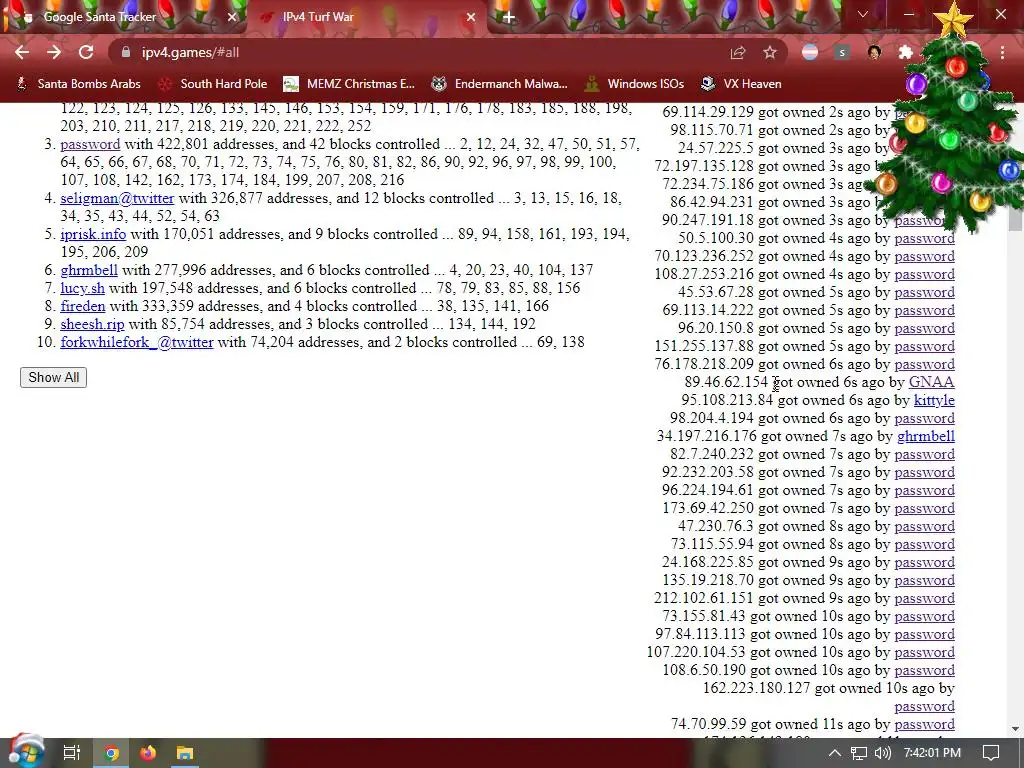
Task: Click the scrollbar down arrow
Action: pyautogui.click(x=1015, y=728)
